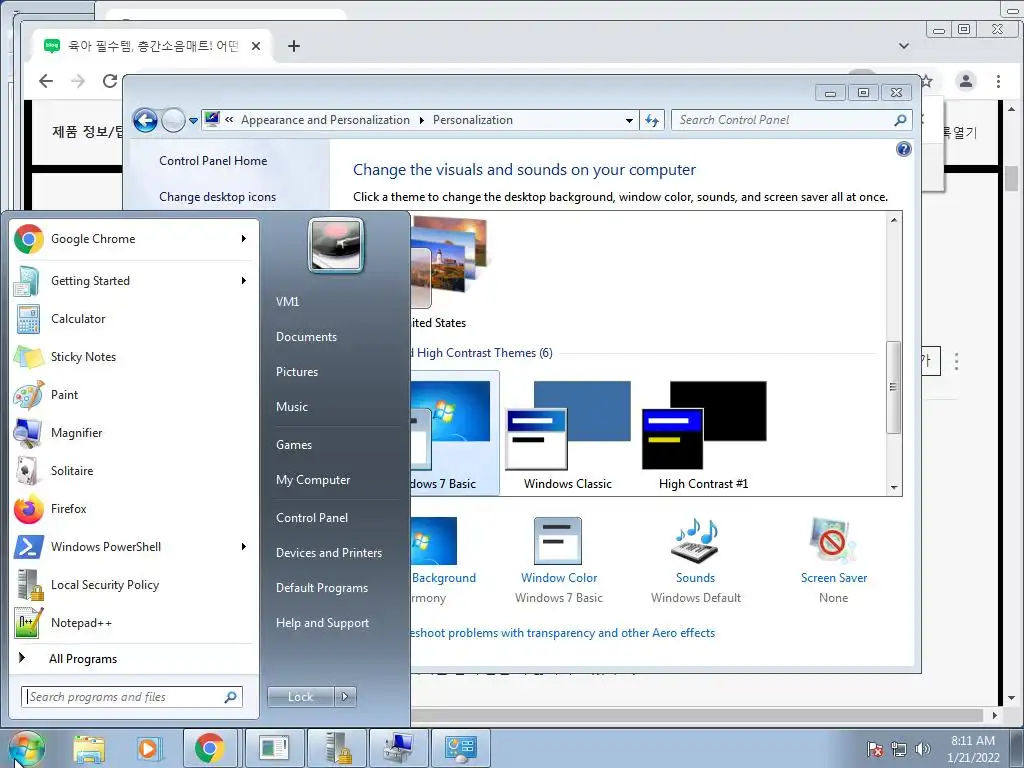This screenshot has width=1024, height=768.
Task: Click the network tray icon
Action: pos(899,749)
